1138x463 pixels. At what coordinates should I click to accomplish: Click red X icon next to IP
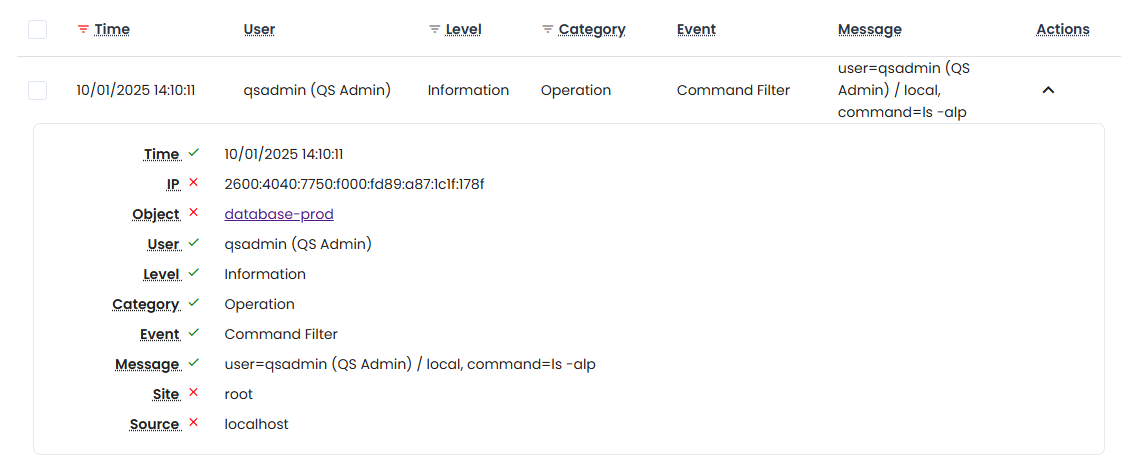pos(194,183)
